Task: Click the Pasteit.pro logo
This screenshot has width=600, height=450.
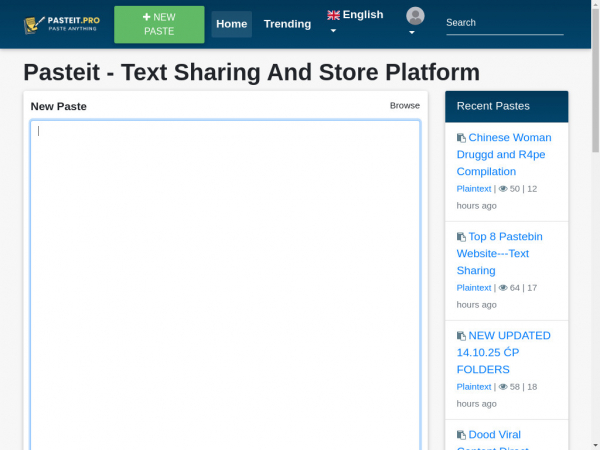Action: pos(61,23)
